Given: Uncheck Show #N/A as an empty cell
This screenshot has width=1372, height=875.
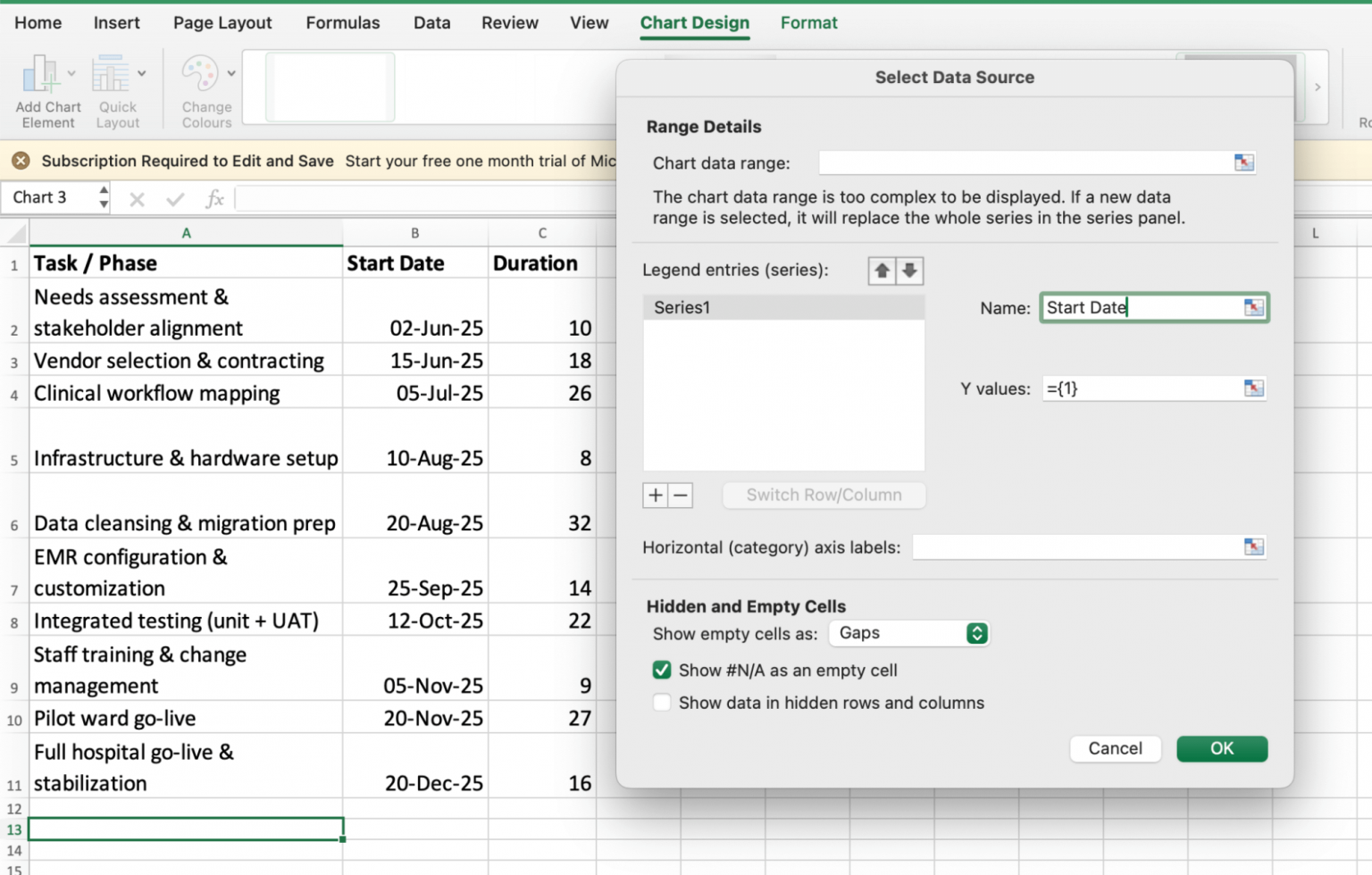Looking at the screenshot, I should pos(661,670).
